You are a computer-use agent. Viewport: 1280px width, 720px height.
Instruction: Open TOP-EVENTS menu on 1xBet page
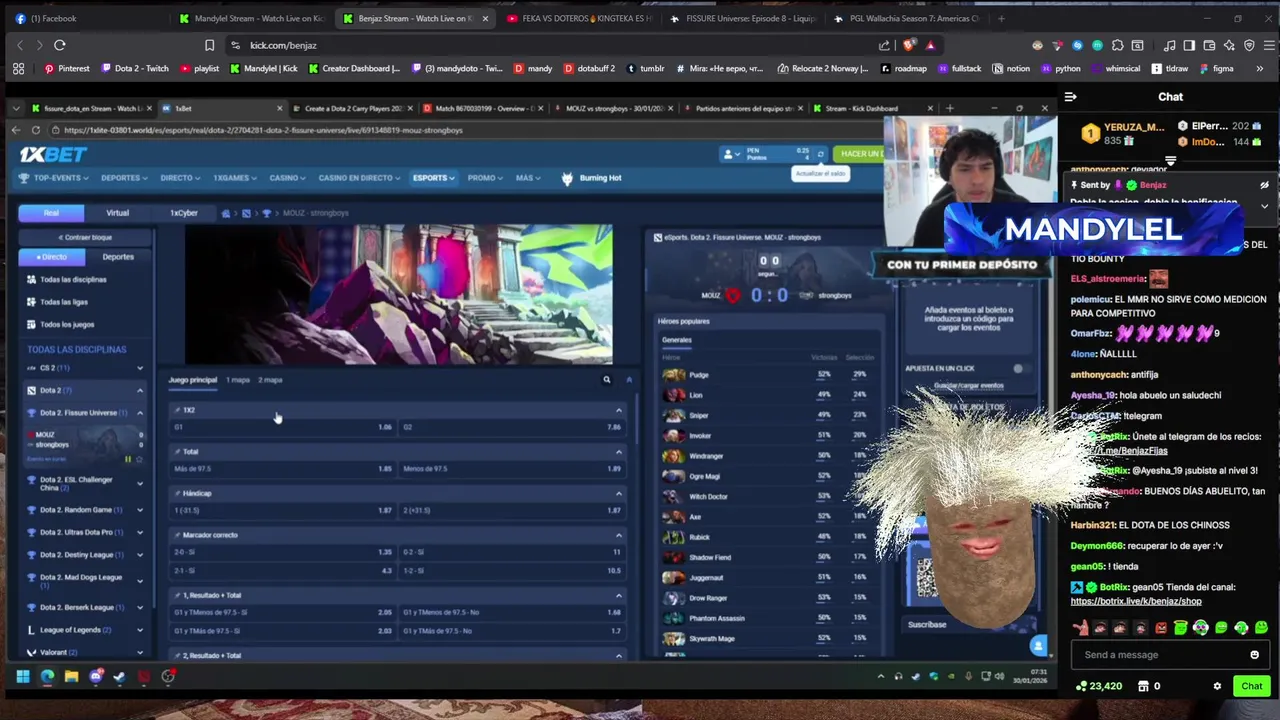click(x=54, y=178)
